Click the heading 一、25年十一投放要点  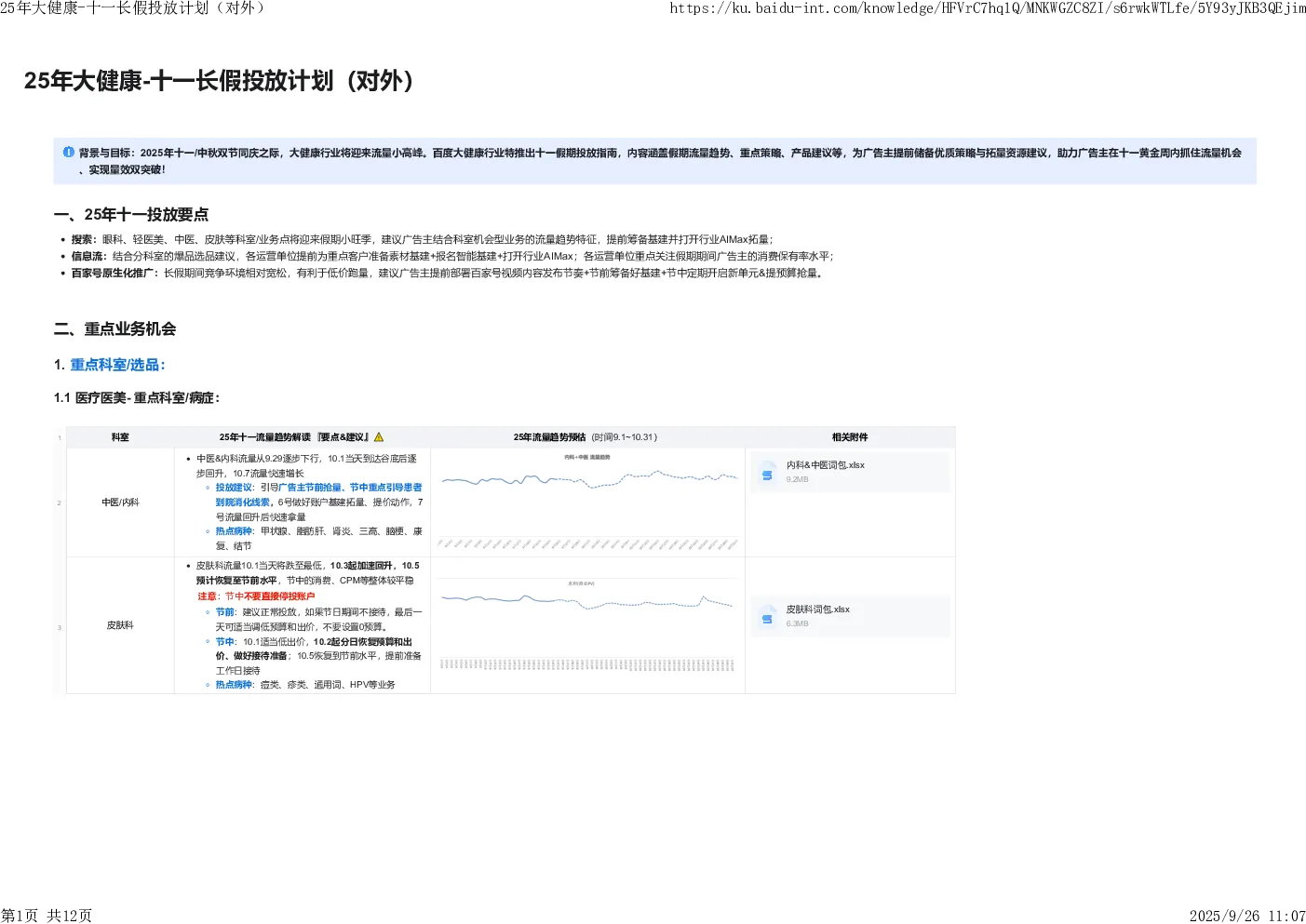pos(131,215)
